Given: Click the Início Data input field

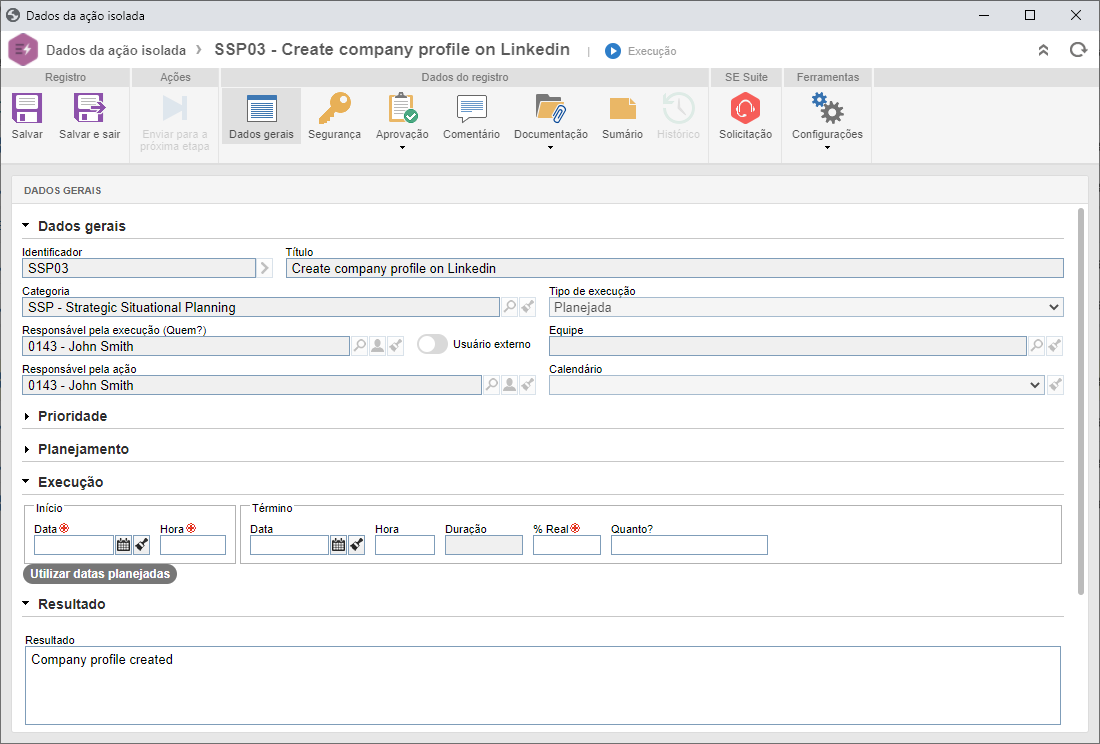Looking at the screenshot, I should (x=74, y=545).
